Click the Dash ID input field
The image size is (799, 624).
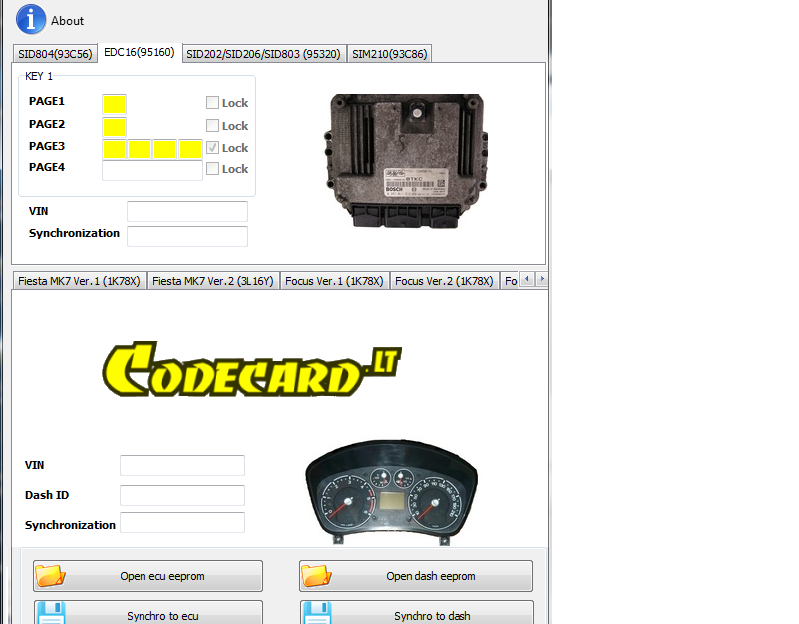(x=182, y=495)
